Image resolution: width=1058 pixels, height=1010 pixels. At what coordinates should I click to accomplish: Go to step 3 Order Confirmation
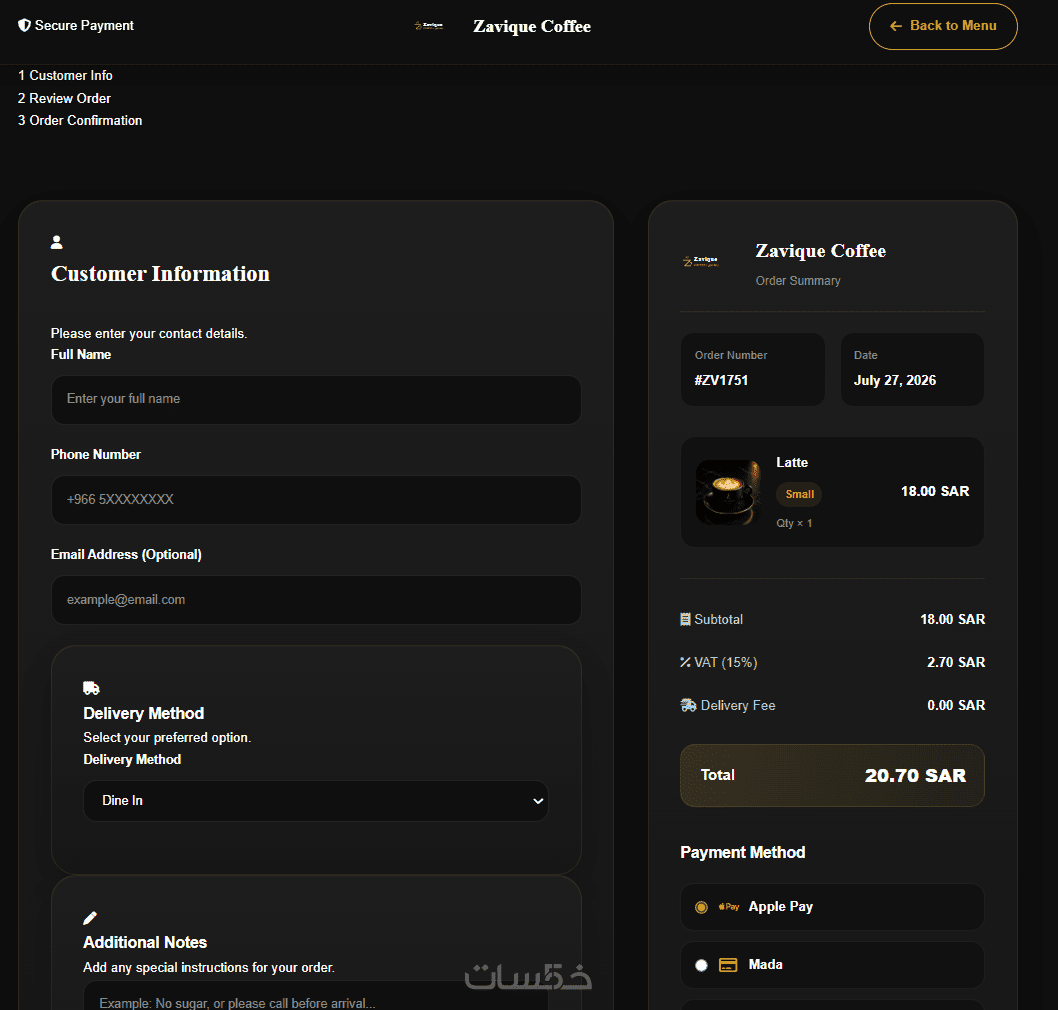80,121
